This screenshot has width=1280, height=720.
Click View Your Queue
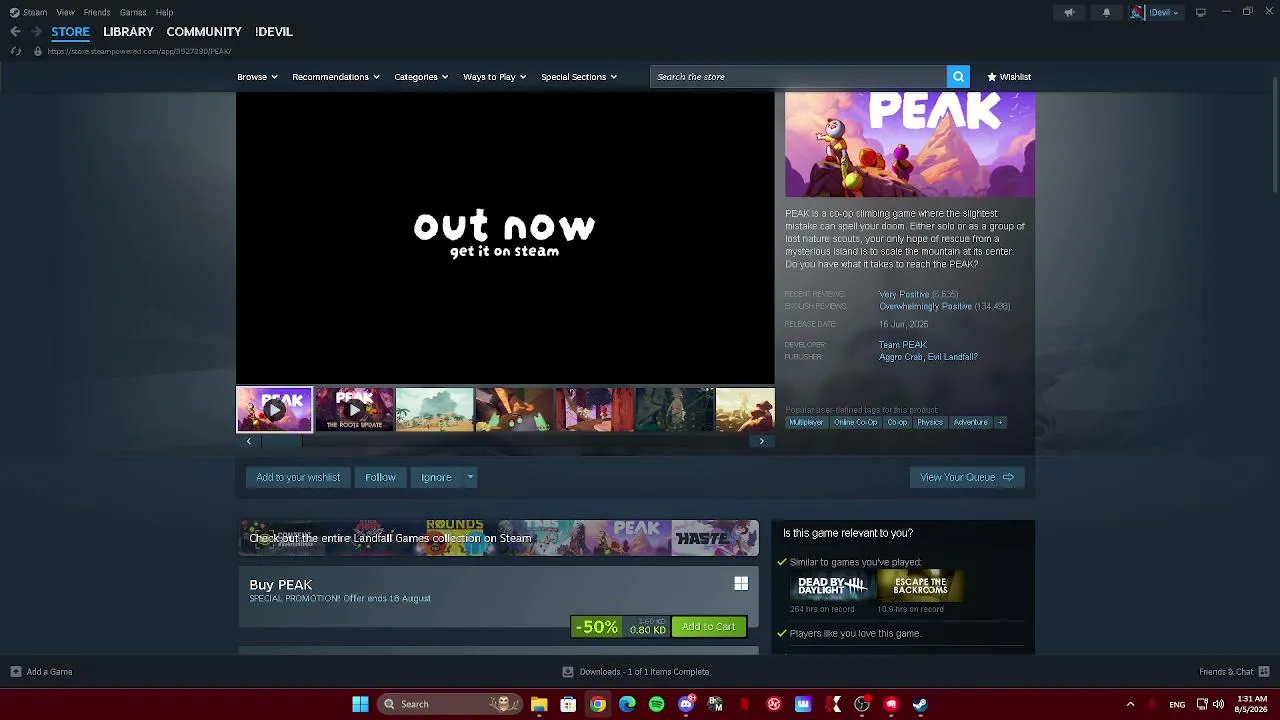coord(967,477)
